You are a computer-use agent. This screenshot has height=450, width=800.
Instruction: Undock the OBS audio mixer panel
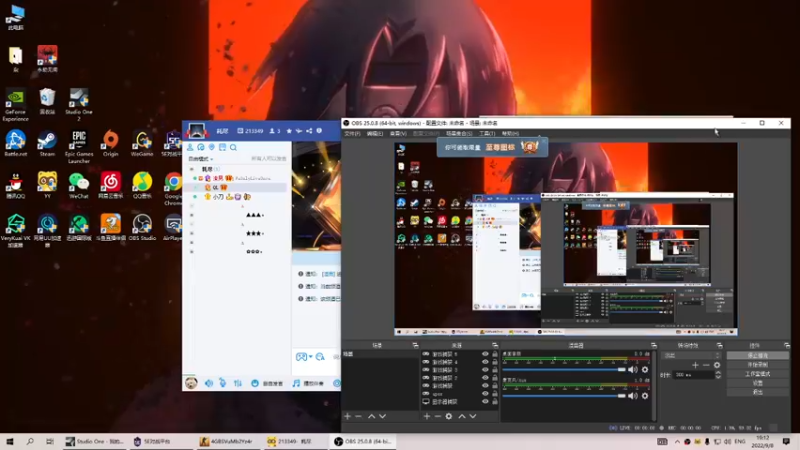654,345
